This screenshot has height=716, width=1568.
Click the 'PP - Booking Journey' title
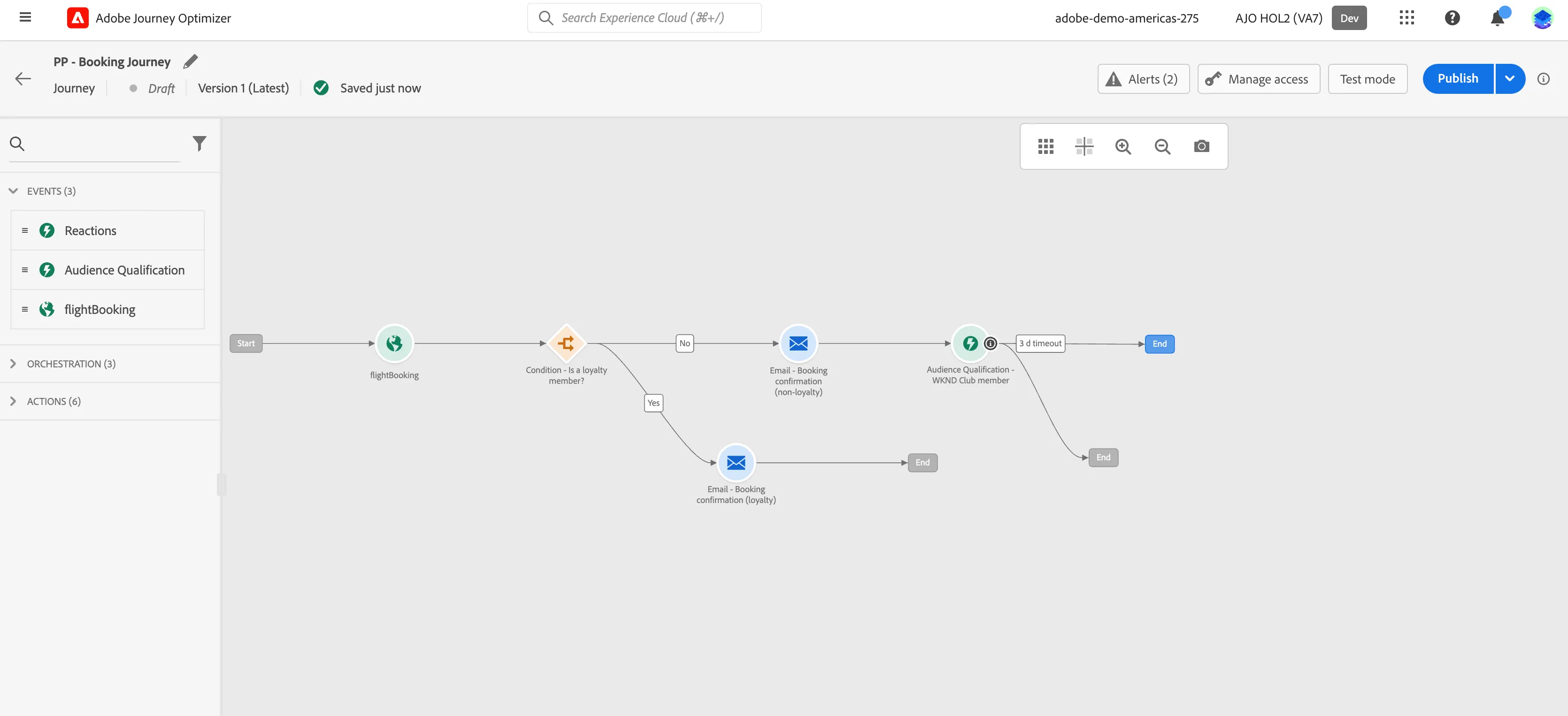112,61
